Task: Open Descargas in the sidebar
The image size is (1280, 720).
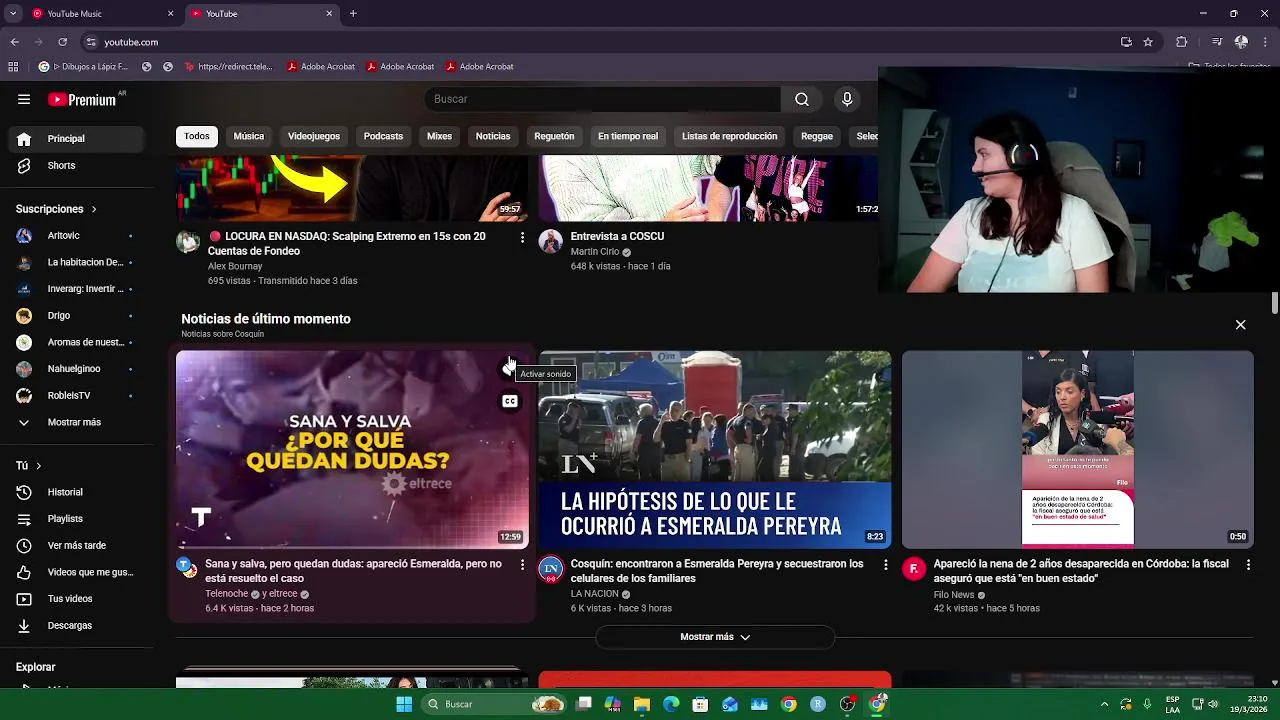Action: (77, 625)
